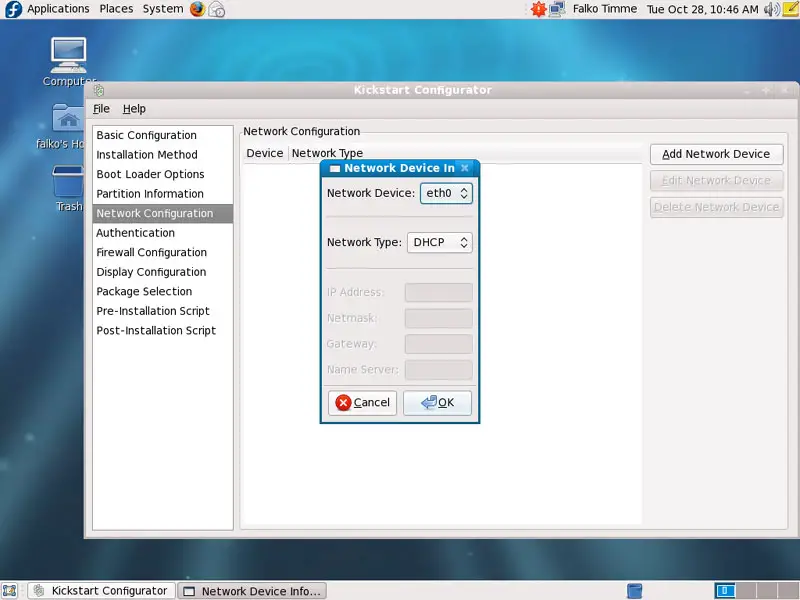Click the Gateway field

[439, 344]
